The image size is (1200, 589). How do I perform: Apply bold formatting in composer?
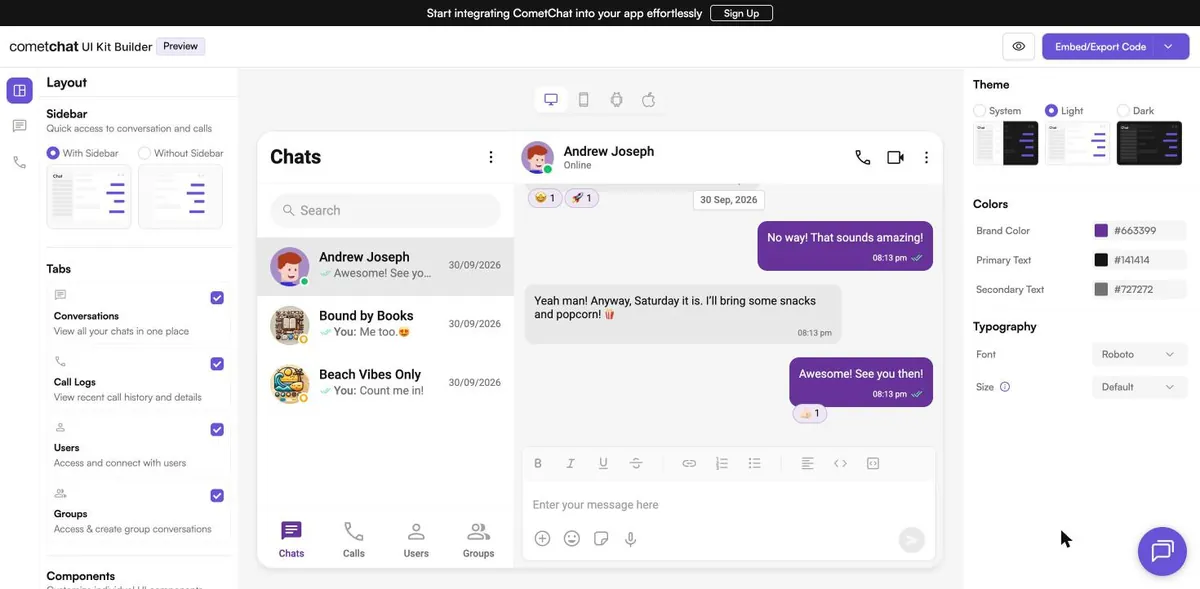[x=538, y=463]
